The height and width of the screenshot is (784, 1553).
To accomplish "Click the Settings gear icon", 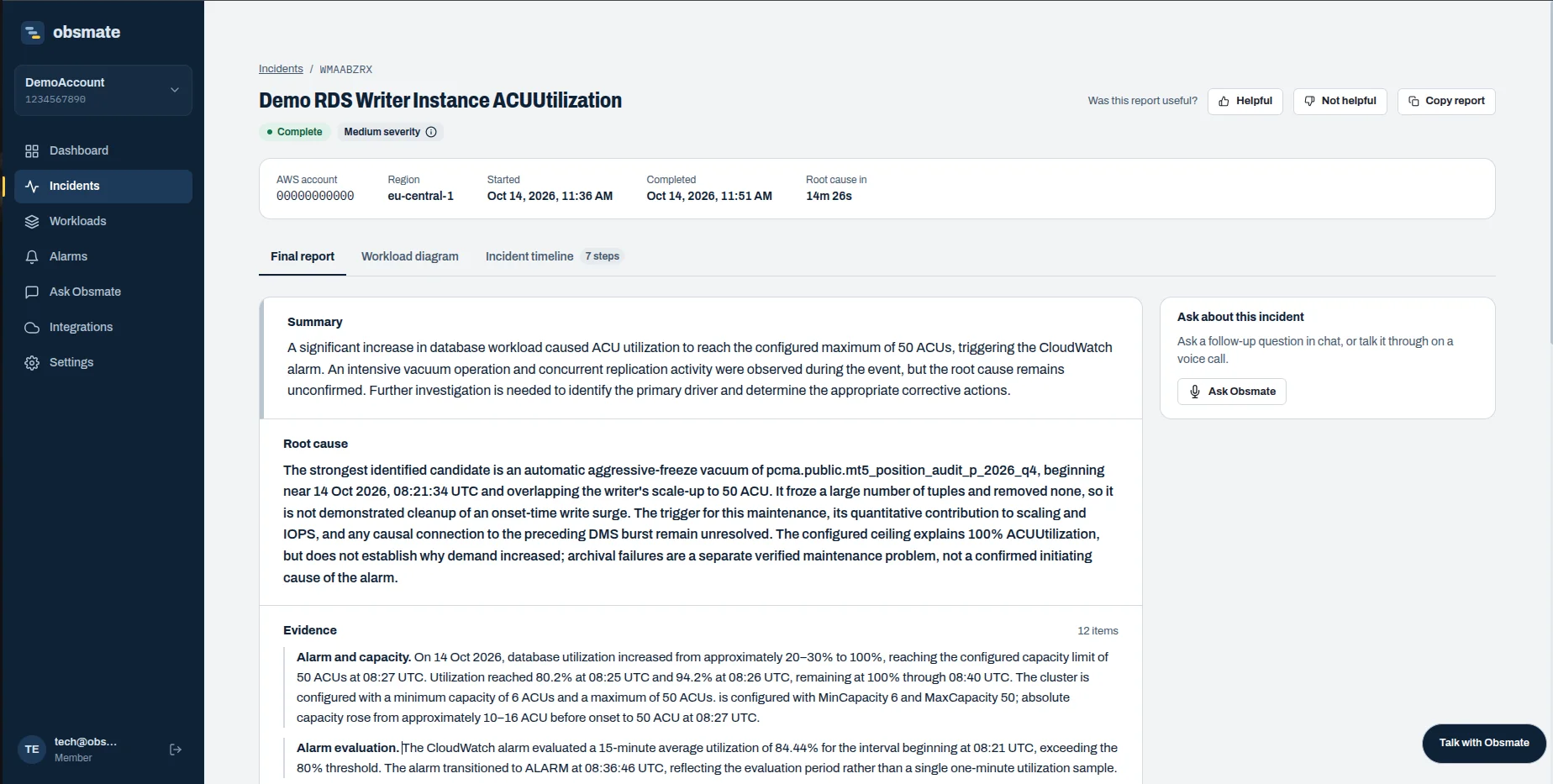I will 32,363.
